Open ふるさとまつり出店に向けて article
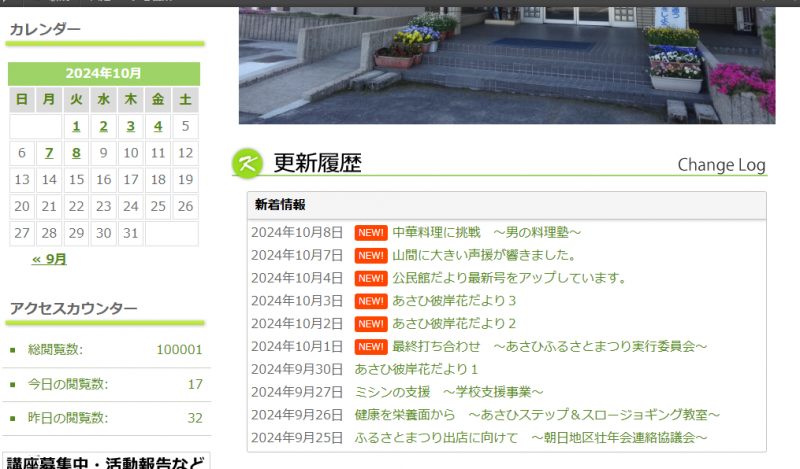Screen dimensions: 800x469 tap(531, 438)
